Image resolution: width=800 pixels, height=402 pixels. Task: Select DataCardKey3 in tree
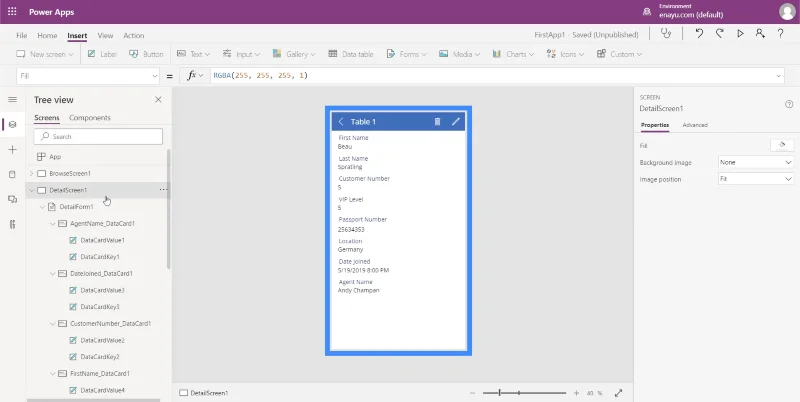(100, 307)
